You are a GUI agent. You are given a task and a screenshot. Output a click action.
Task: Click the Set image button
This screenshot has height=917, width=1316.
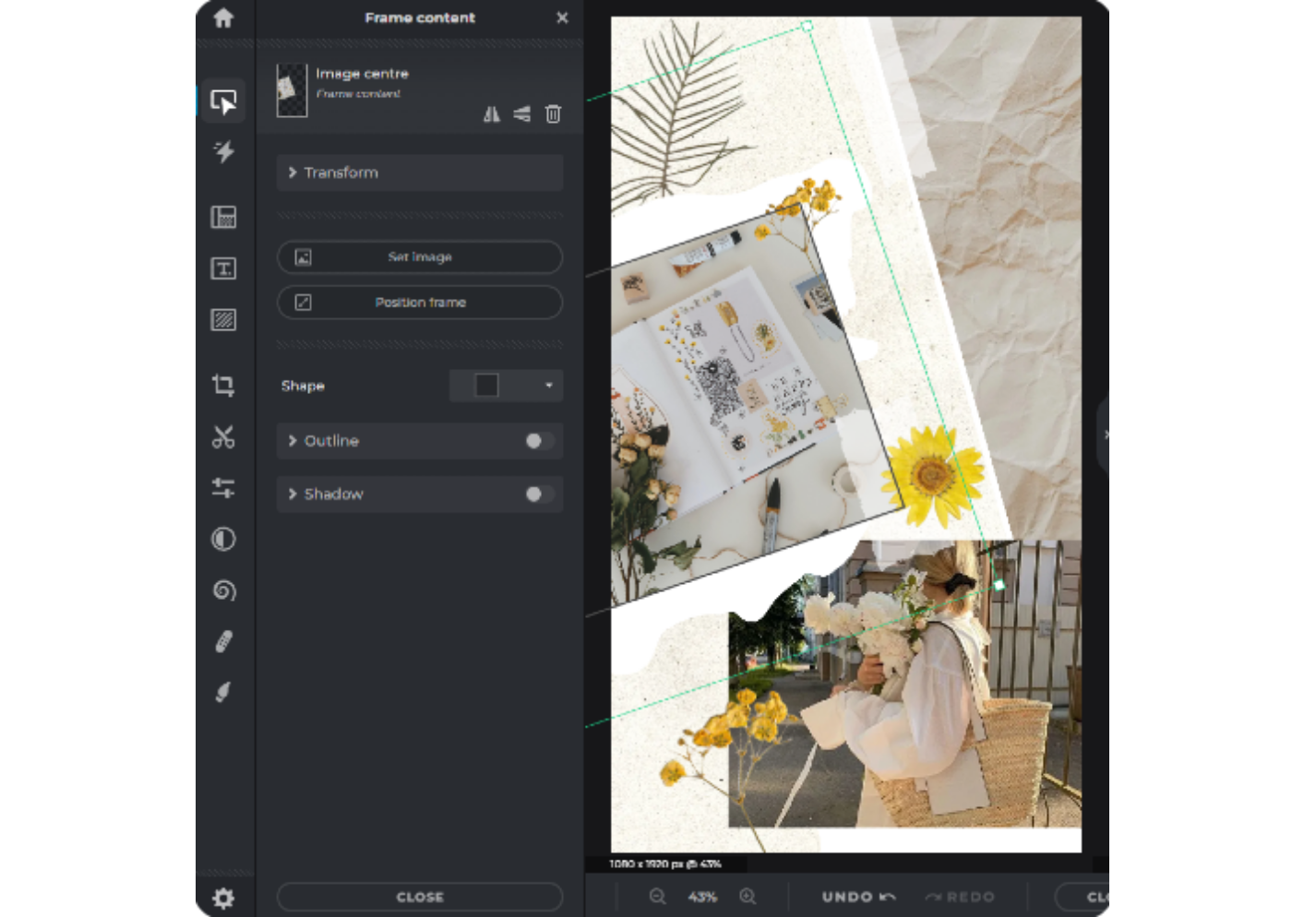click(420, 257)
